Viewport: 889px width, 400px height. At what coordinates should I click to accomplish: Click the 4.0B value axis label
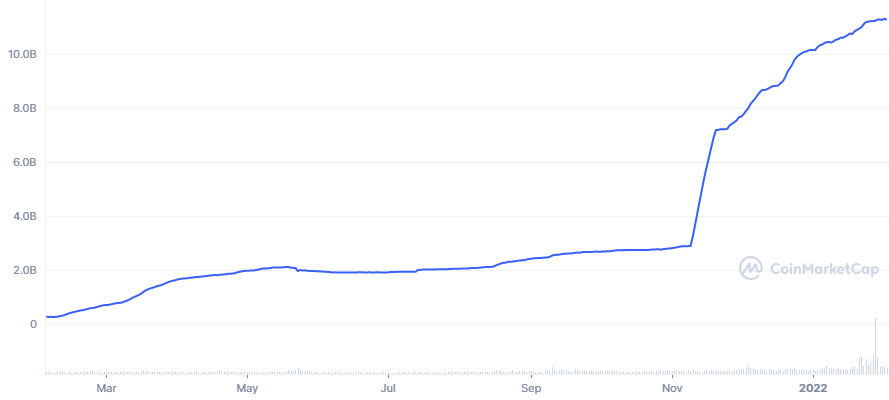25,216
